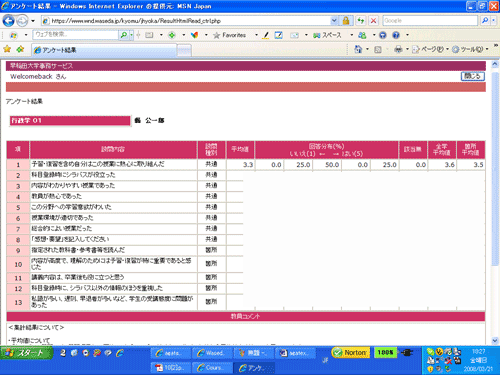Image resolution: width=500 pixels, height=375 pixels.
Task: Go forward with the browser Forward arrow
Action: point(22,21)
